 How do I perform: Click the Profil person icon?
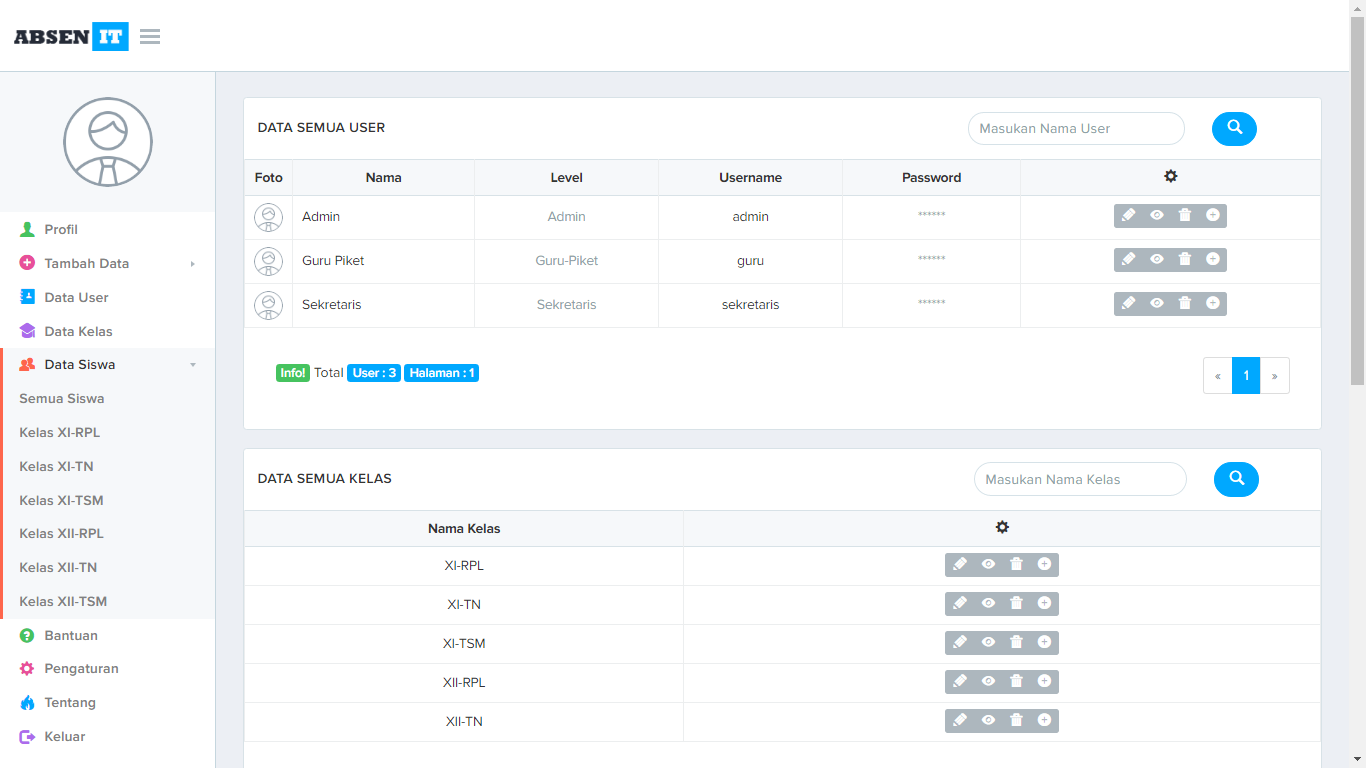click(27, 229)
